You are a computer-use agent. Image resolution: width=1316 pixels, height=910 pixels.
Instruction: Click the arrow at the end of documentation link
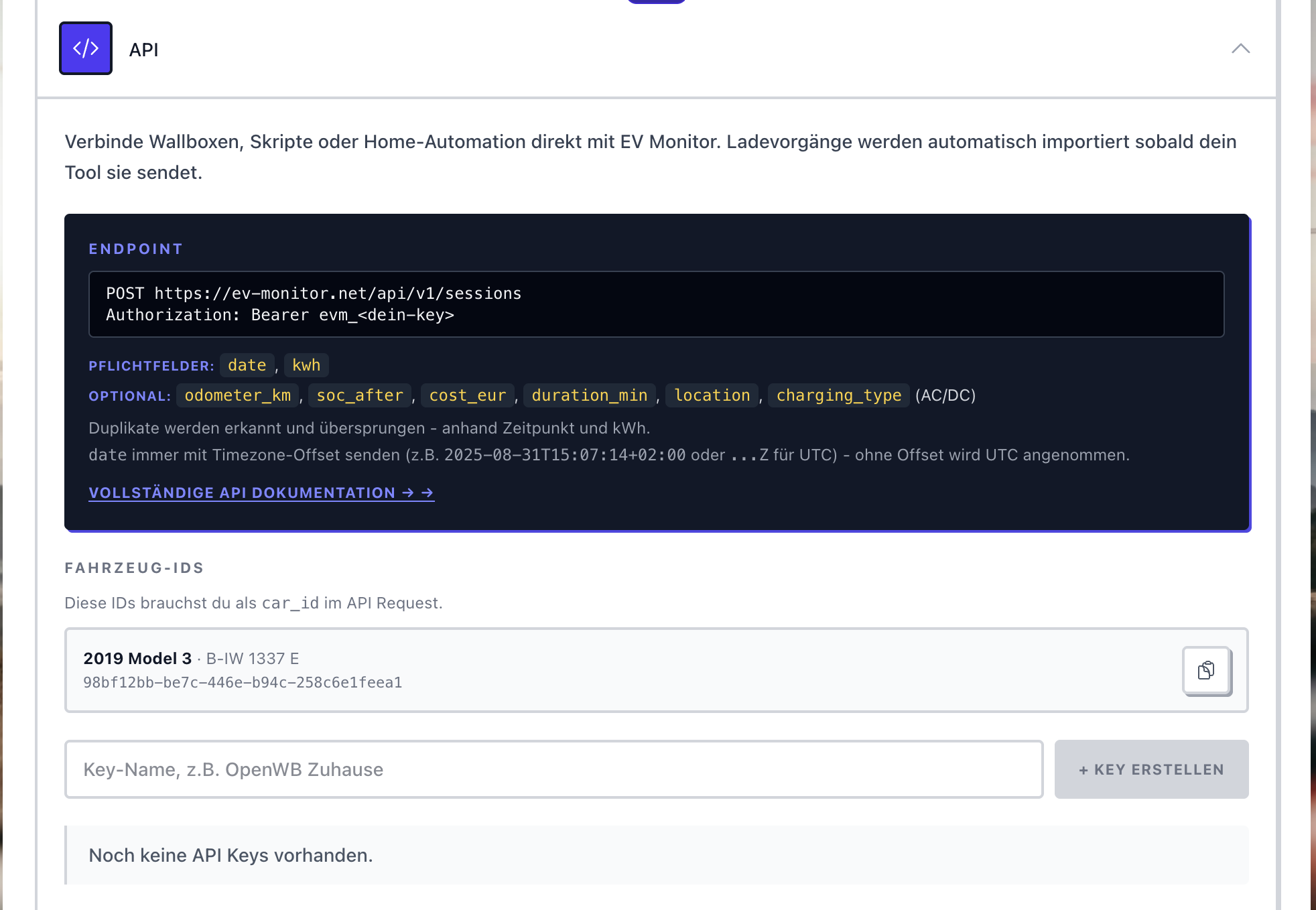pyautogui.click(x=427, y=493)
